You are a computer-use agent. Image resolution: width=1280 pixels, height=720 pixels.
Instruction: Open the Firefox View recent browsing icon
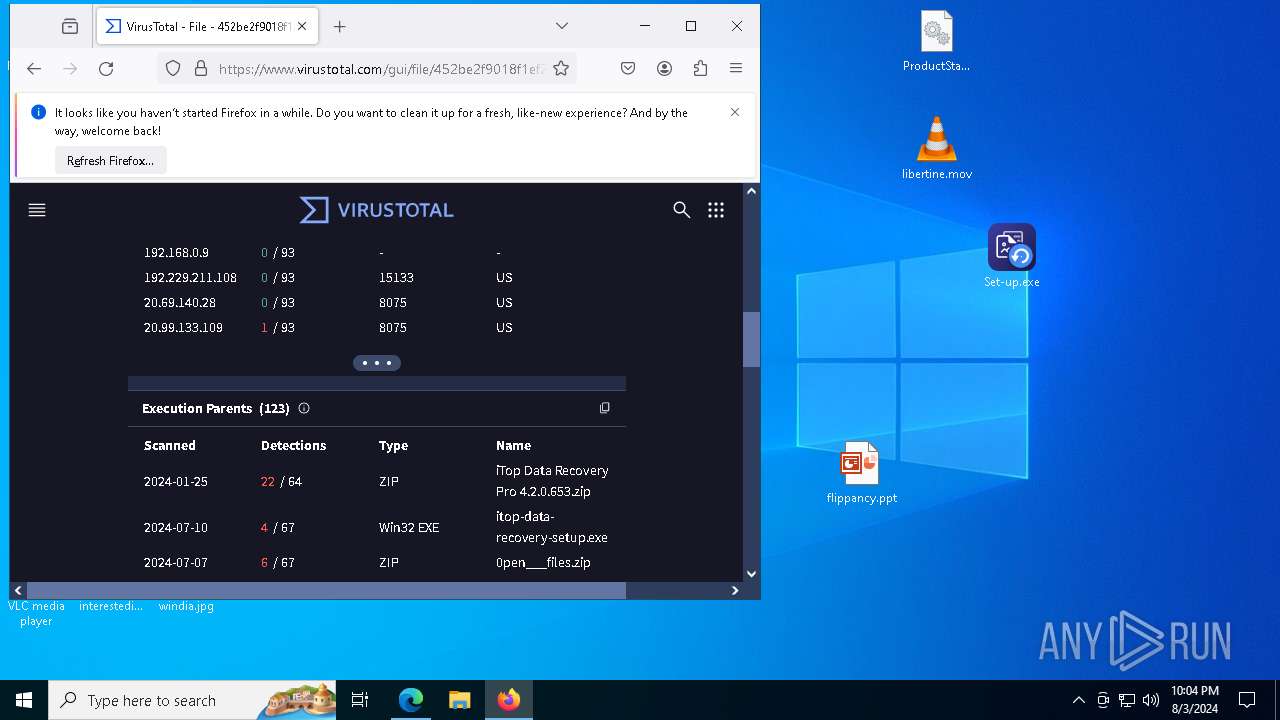[x=70, y=27]
